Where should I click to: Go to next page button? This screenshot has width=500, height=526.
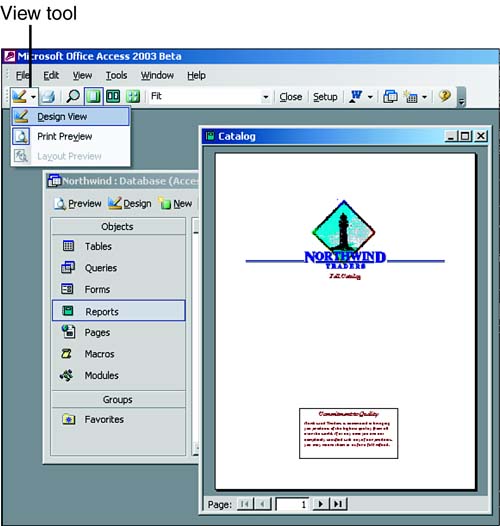(x=320, y=504)
